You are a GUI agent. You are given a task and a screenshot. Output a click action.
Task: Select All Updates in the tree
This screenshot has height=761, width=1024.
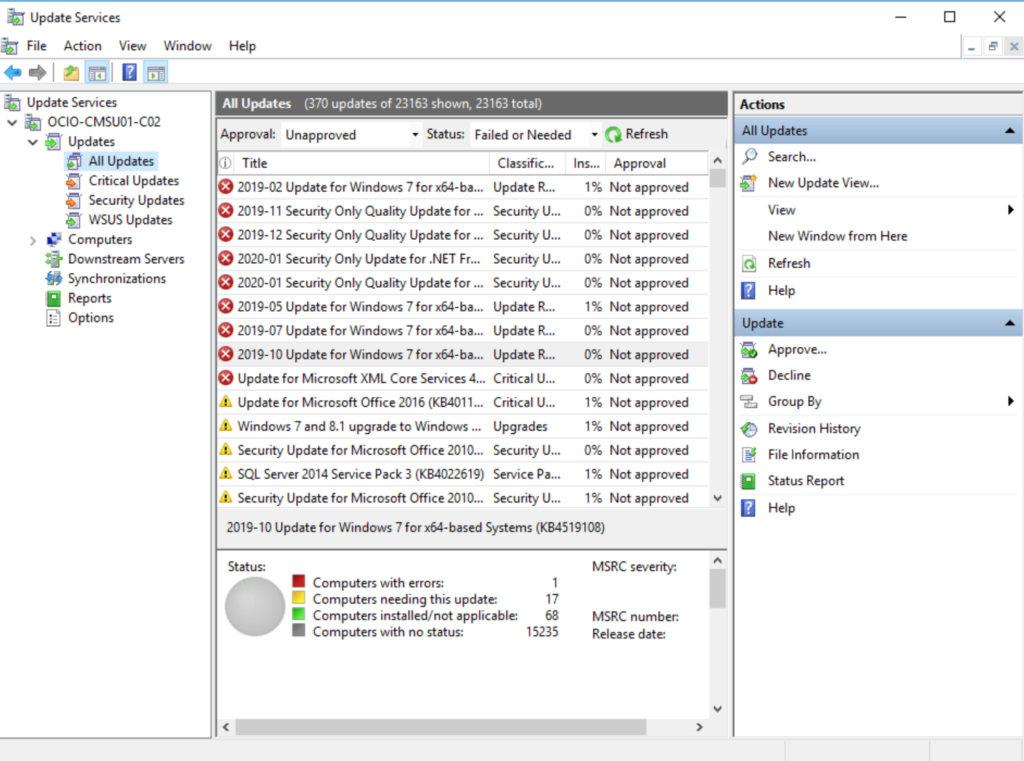pos(121,161)
